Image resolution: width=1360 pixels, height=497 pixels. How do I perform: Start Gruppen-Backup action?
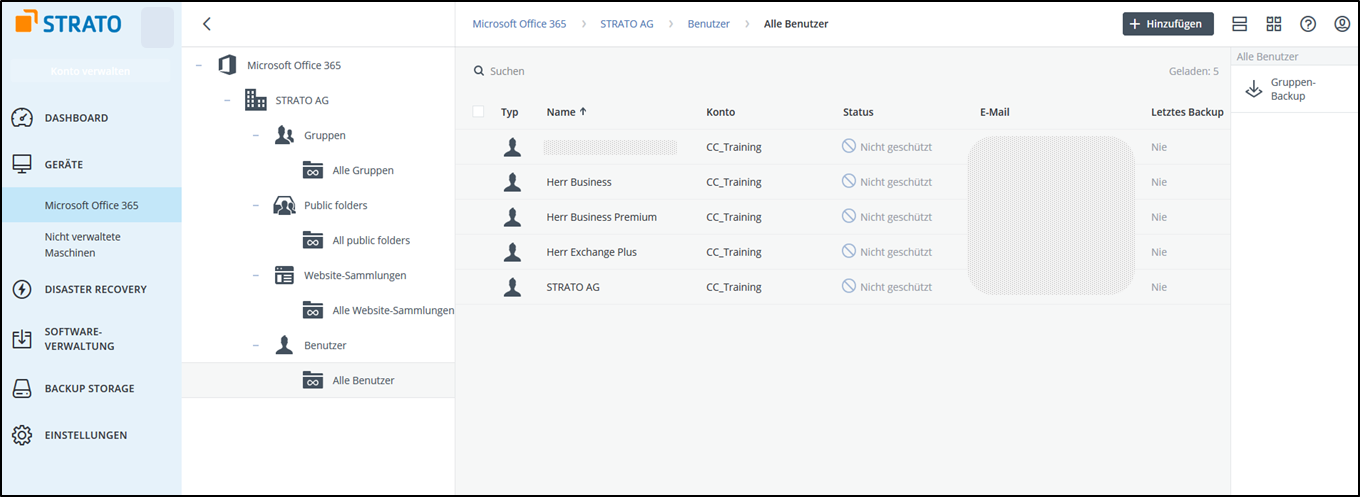(1295, 89)
